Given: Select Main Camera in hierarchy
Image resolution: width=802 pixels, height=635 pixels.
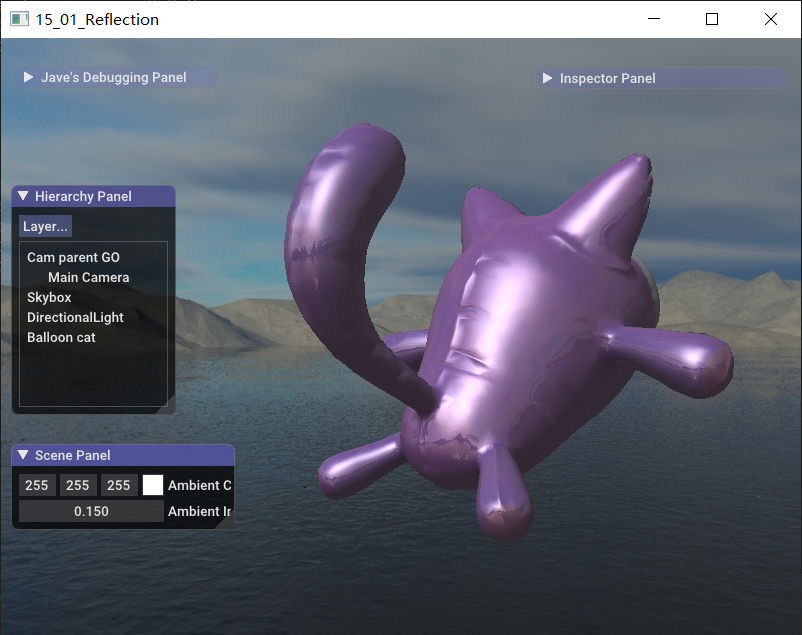Looking at the screenshot, I should coord(88,277).
